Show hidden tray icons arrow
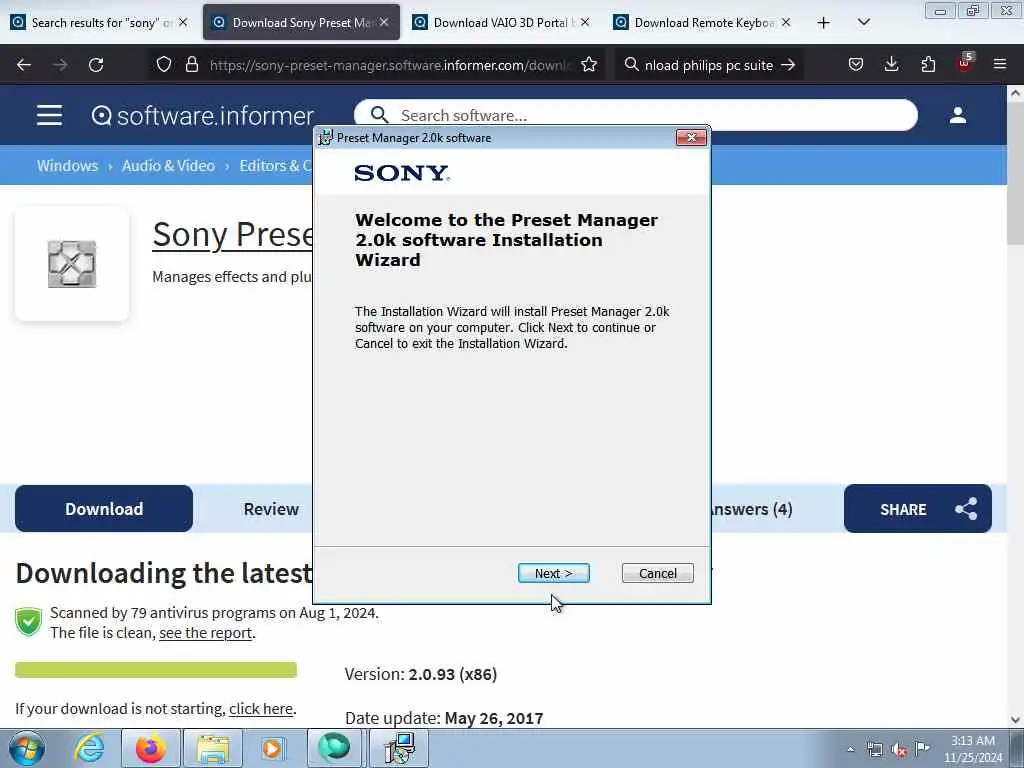Viewport: 1024px width, 768px height. click(x=850, y=749)
